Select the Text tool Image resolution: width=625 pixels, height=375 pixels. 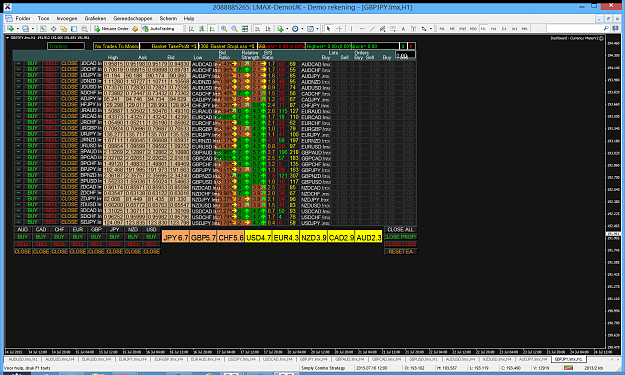click(403, 29)
